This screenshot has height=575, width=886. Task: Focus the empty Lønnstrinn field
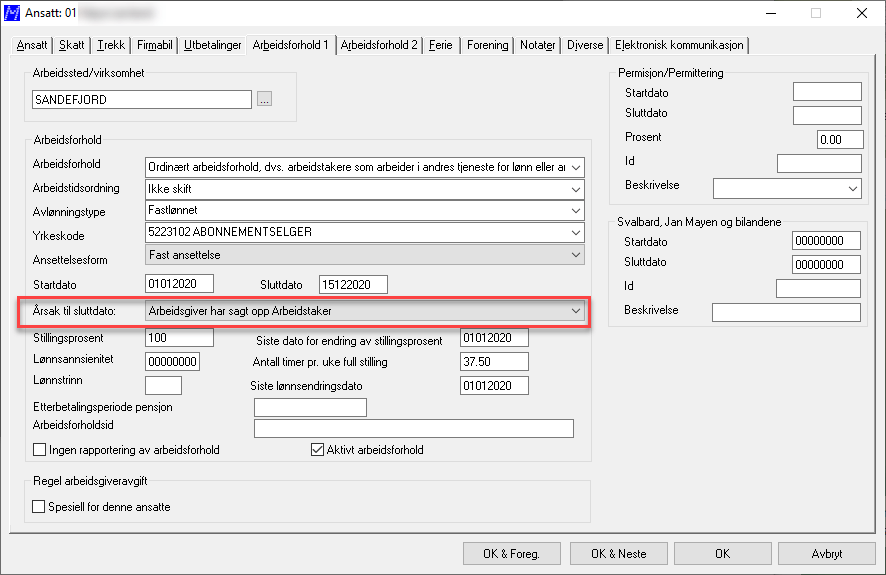[163, 385]
